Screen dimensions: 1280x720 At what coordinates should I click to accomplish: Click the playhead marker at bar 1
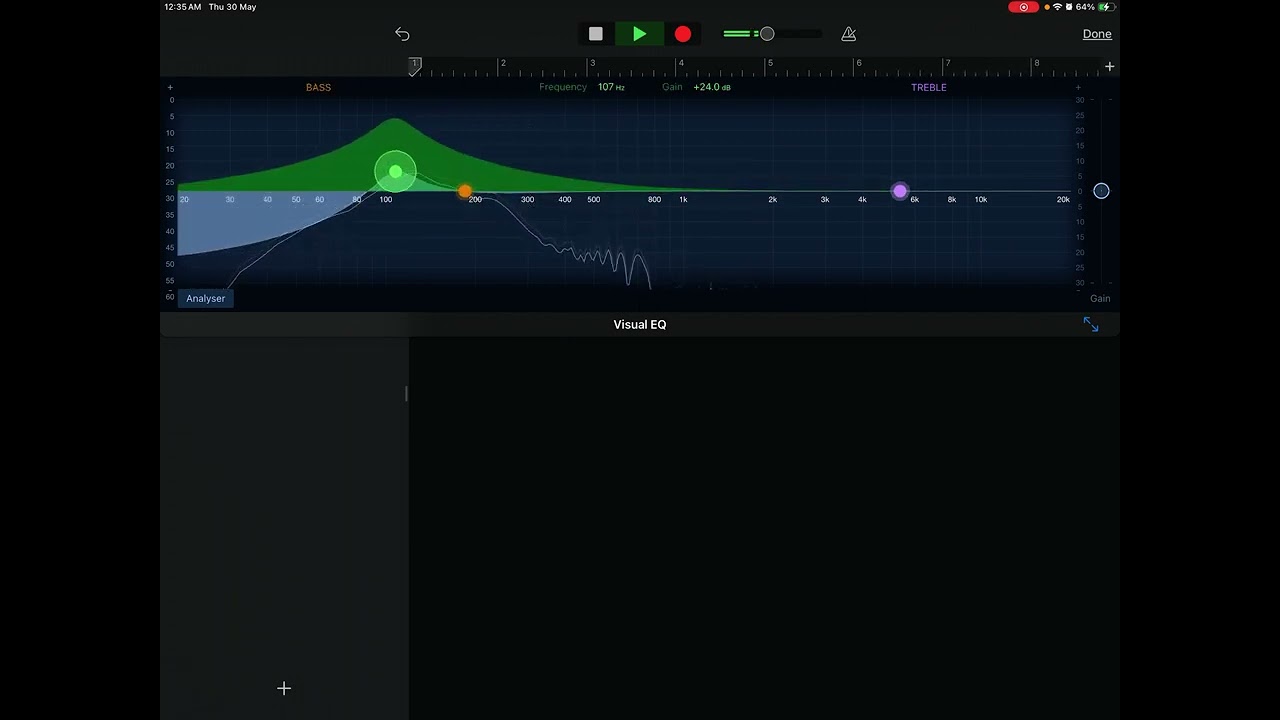tap(414, 66)
